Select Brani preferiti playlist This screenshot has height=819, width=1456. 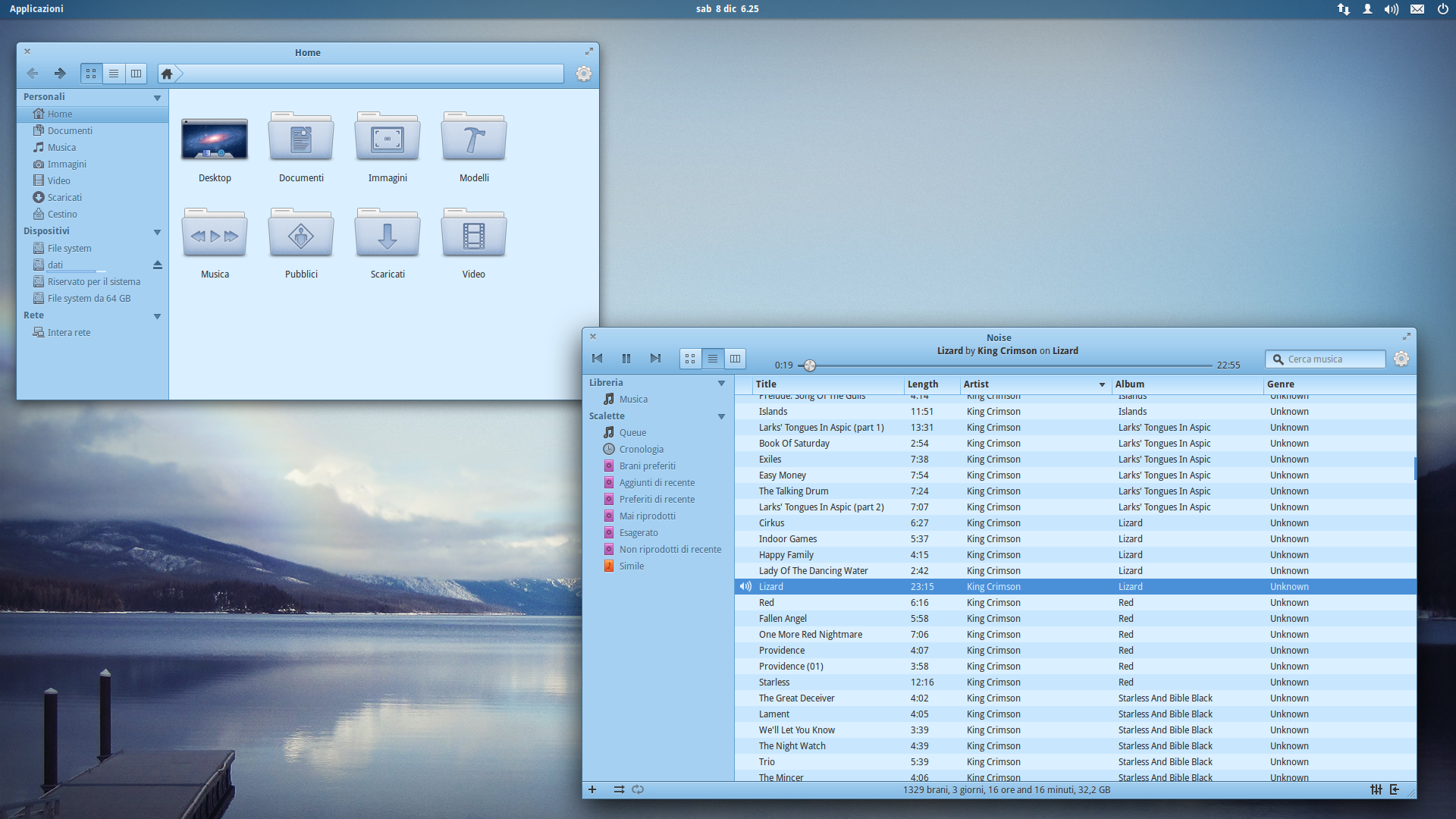(647, 466)
